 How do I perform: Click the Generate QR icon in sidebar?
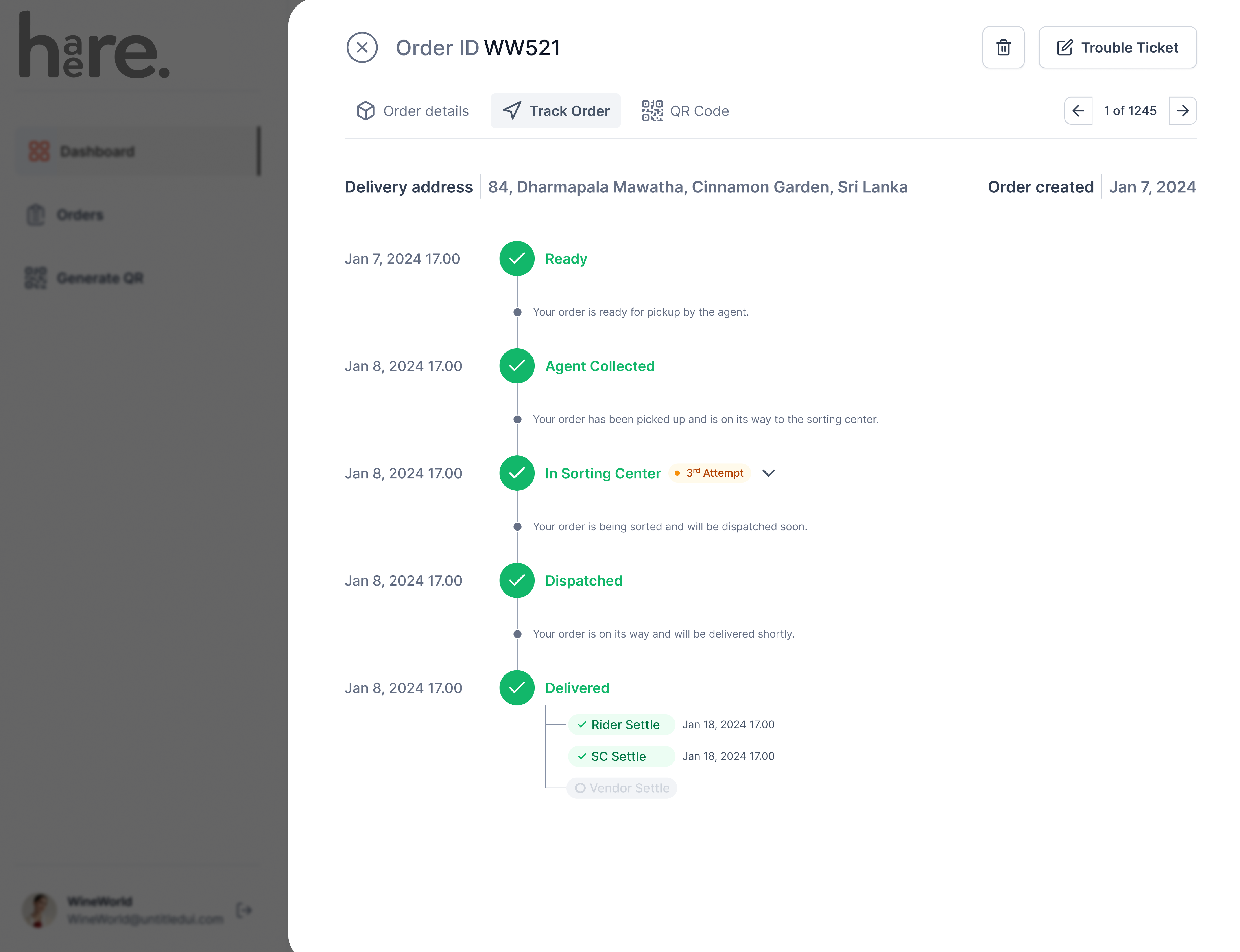(x=36, y=278)
